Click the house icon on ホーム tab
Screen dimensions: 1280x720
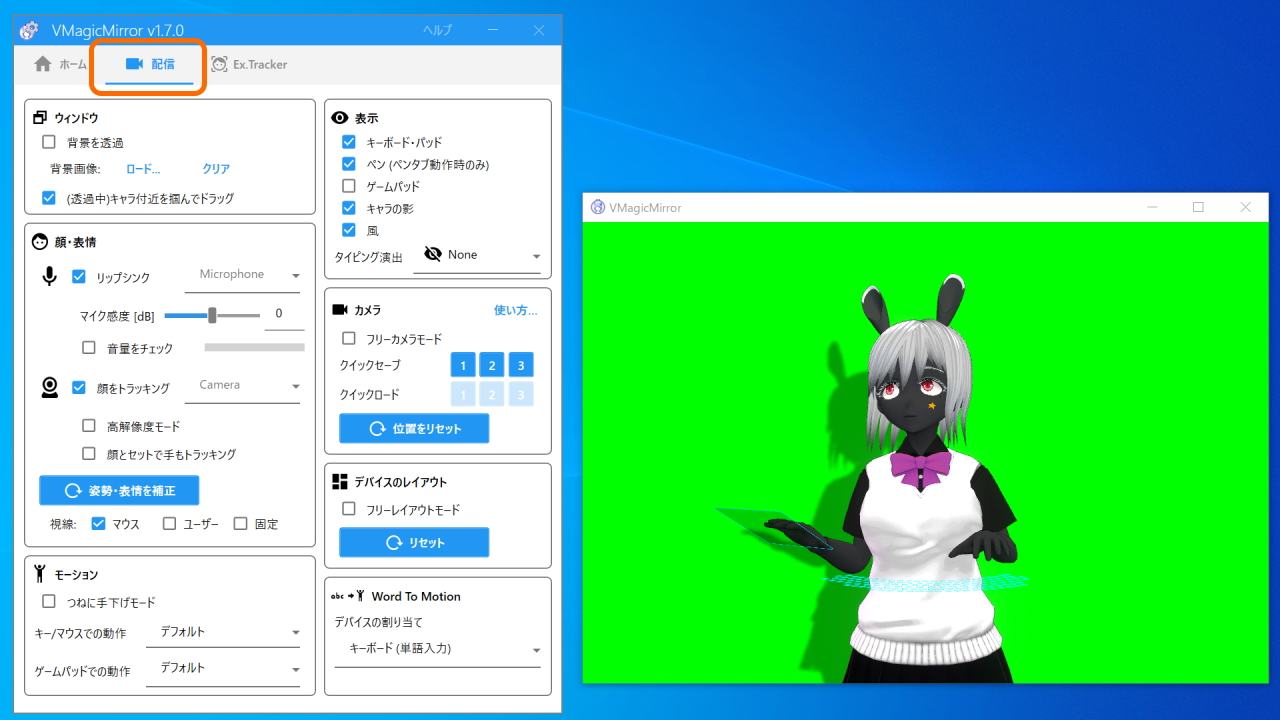[x=42, y=64]
